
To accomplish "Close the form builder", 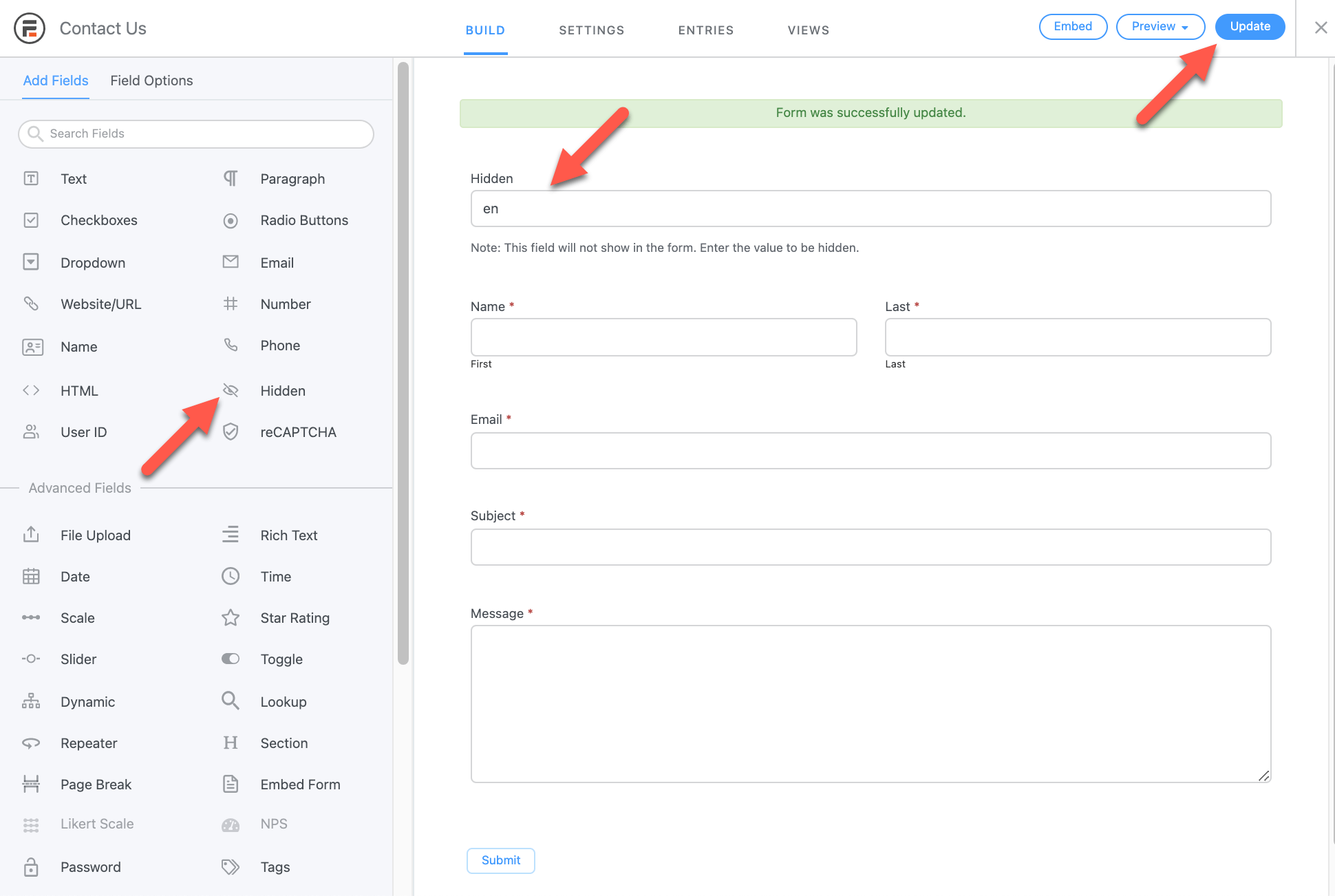I will coord(1321,28).
